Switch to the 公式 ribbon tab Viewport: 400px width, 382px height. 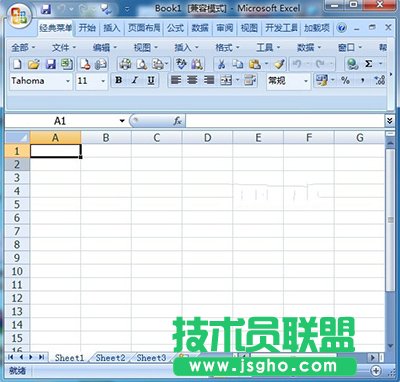(175, 28)
